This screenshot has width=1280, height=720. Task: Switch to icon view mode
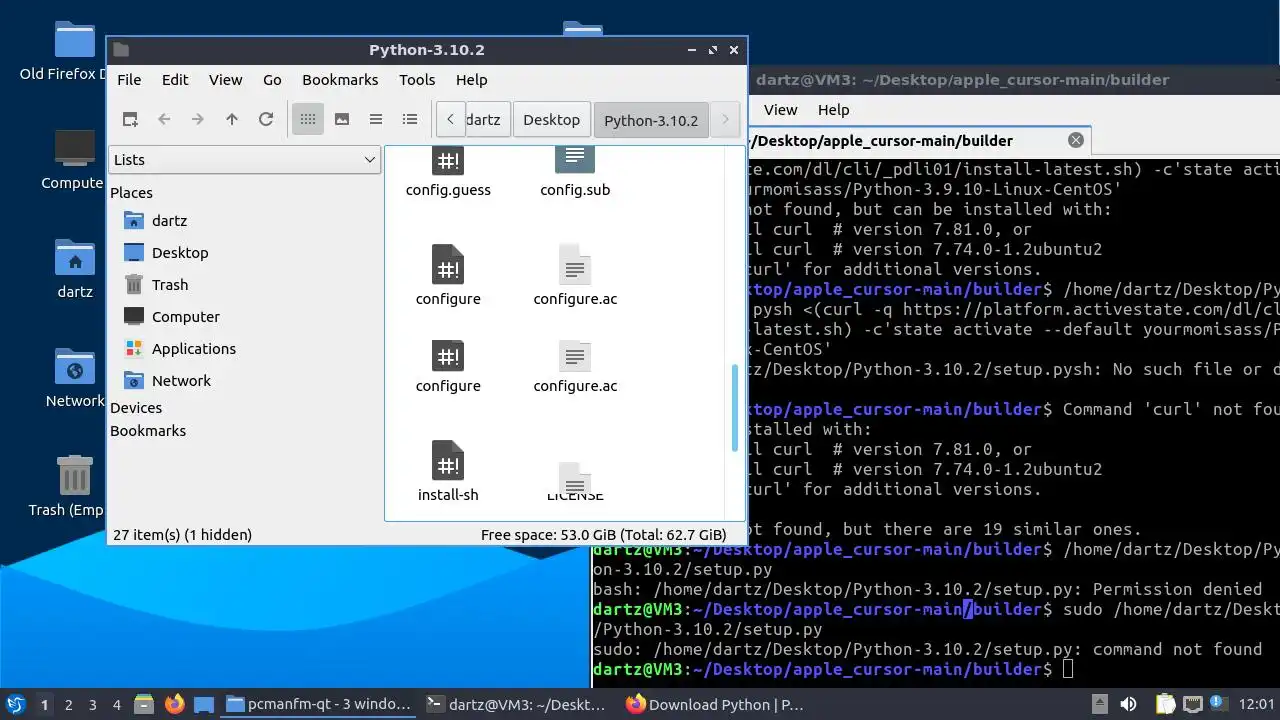pyautogui.click(x=308, y=119)
